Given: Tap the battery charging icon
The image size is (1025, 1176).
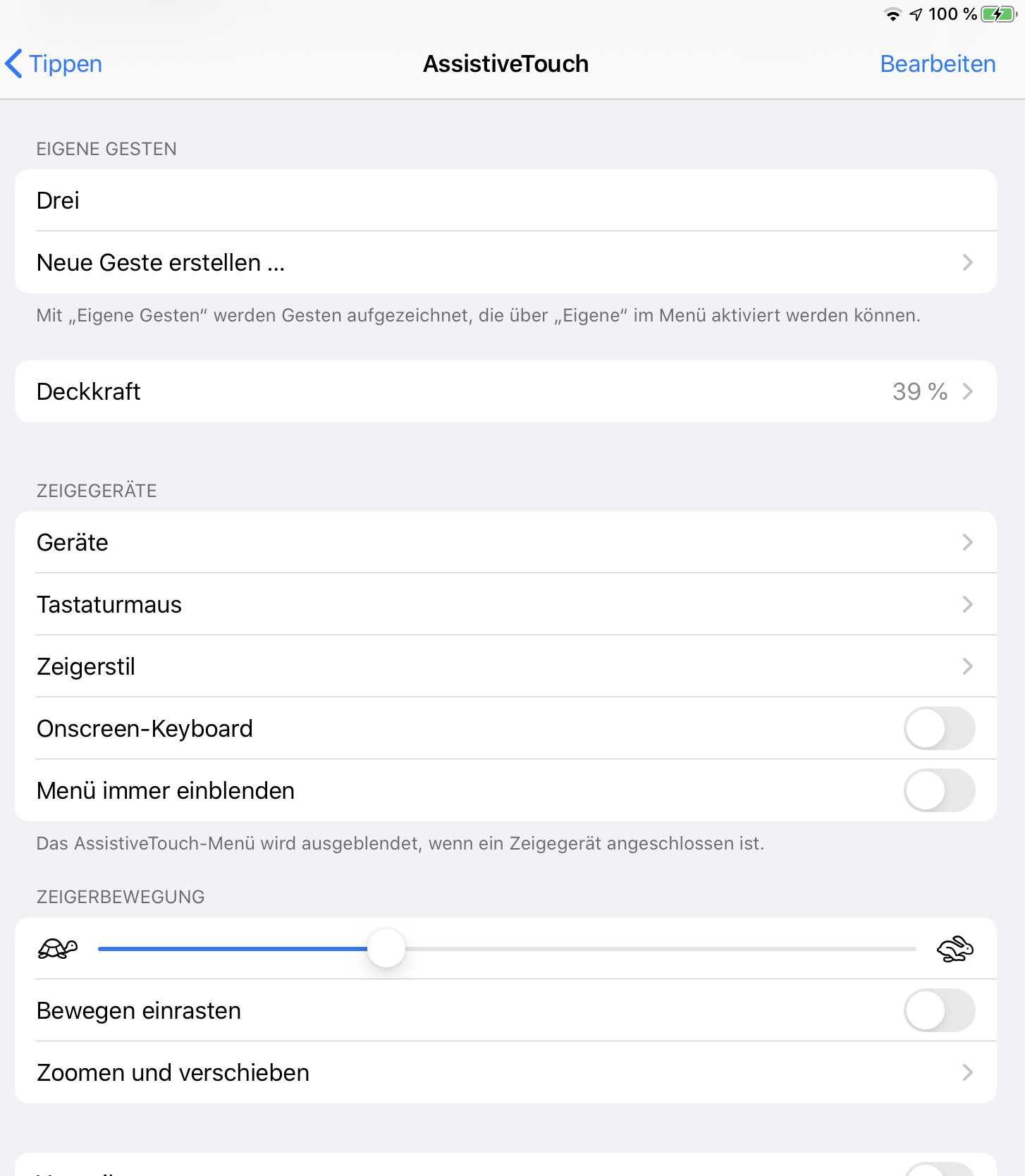Looking at the screenshot, I should (x=998, y=14).
